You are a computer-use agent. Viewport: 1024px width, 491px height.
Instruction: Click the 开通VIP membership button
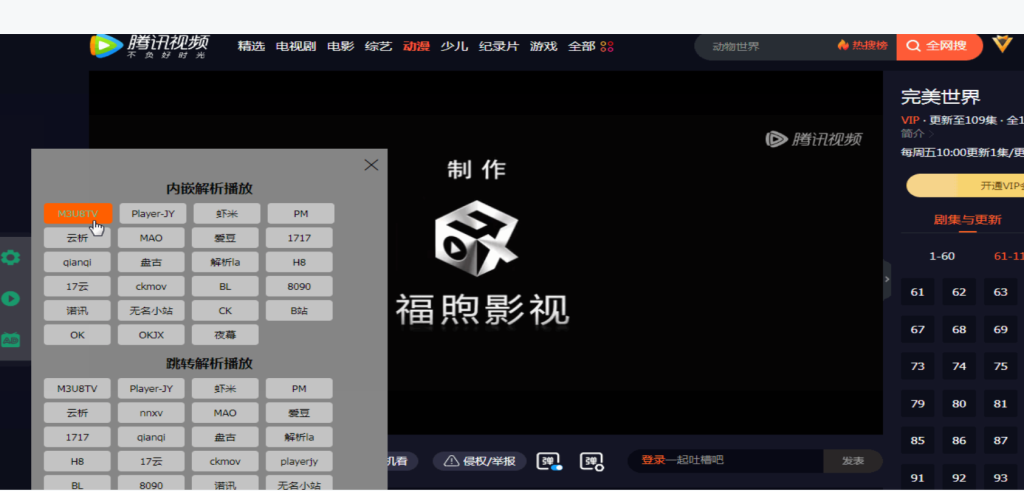click(965, 185)
